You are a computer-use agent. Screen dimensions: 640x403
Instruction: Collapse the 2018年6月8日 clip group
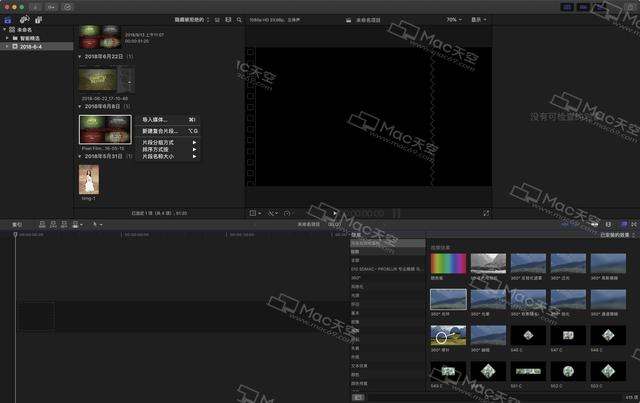[80, 106]
